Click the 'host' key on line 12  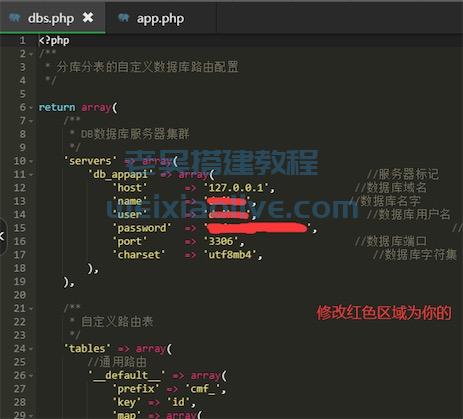(x=130, y=188)
